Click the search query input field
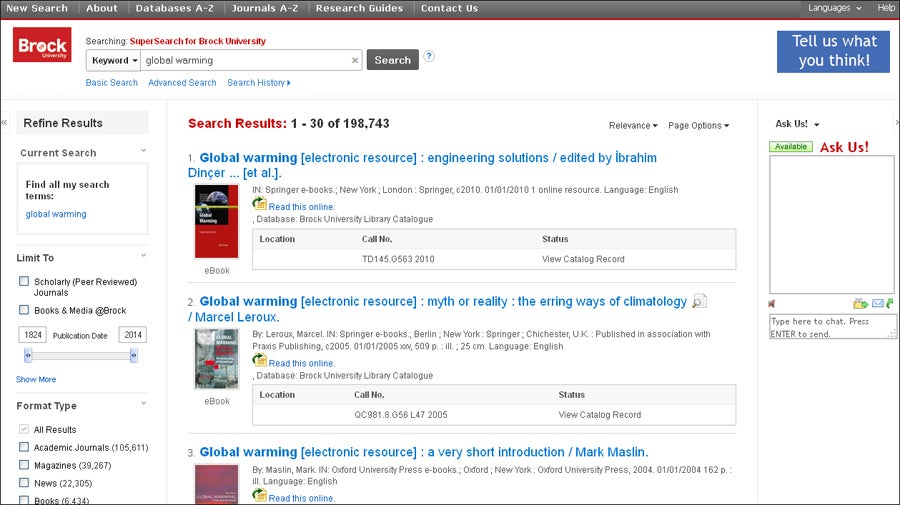 [x=246, y=60]
